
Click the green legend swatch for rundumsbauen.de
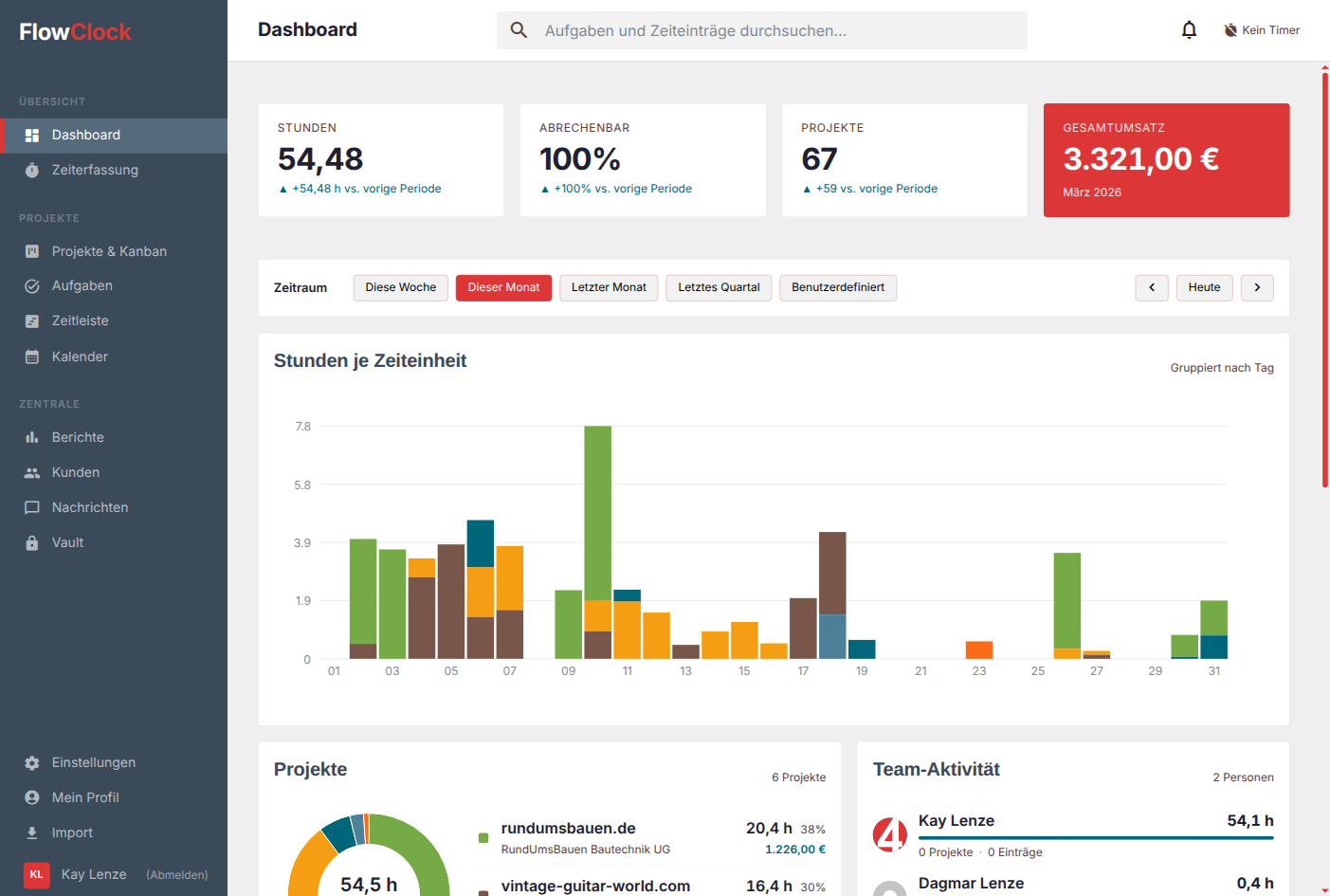[483, 838]
